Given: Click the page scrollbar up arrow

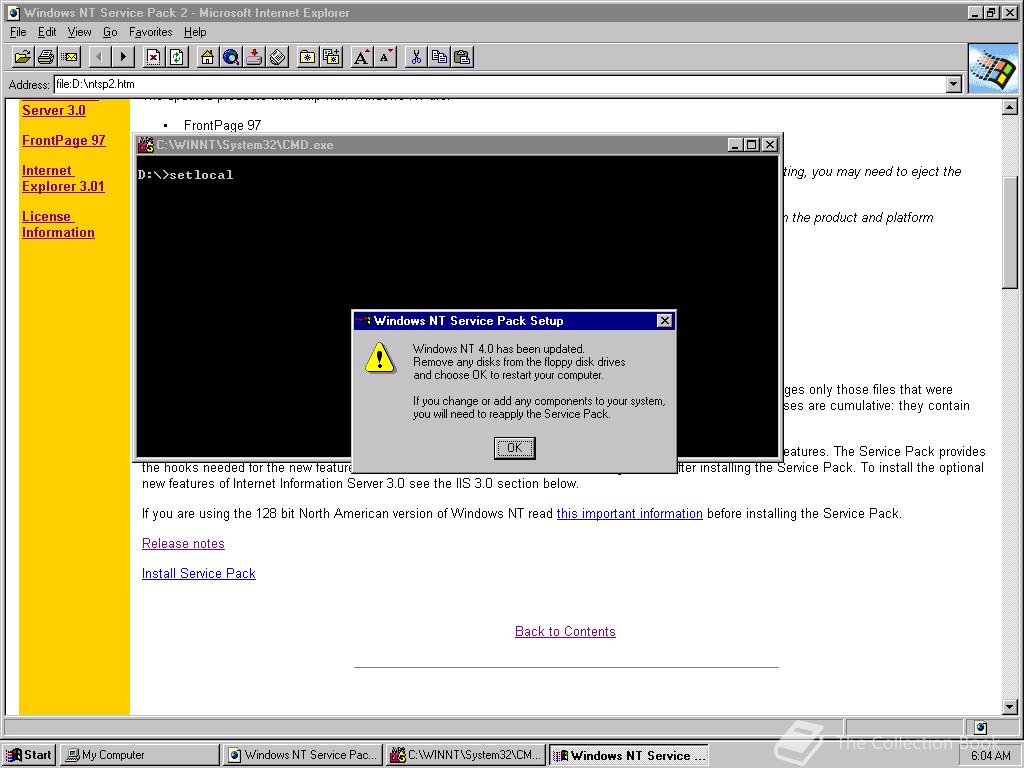Looking at the screenshot, I should 1010,108.
